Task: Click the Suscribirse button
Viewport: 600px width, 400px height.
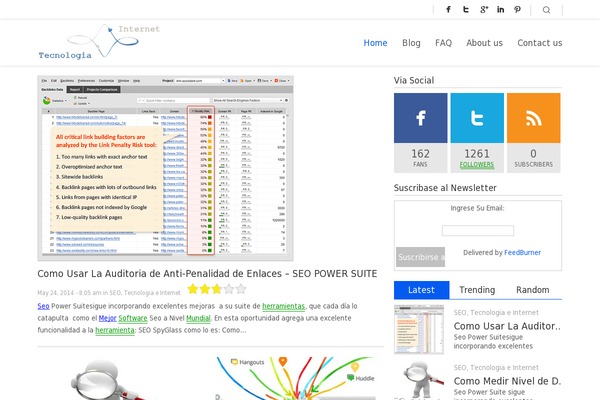Action: [421, 257]
